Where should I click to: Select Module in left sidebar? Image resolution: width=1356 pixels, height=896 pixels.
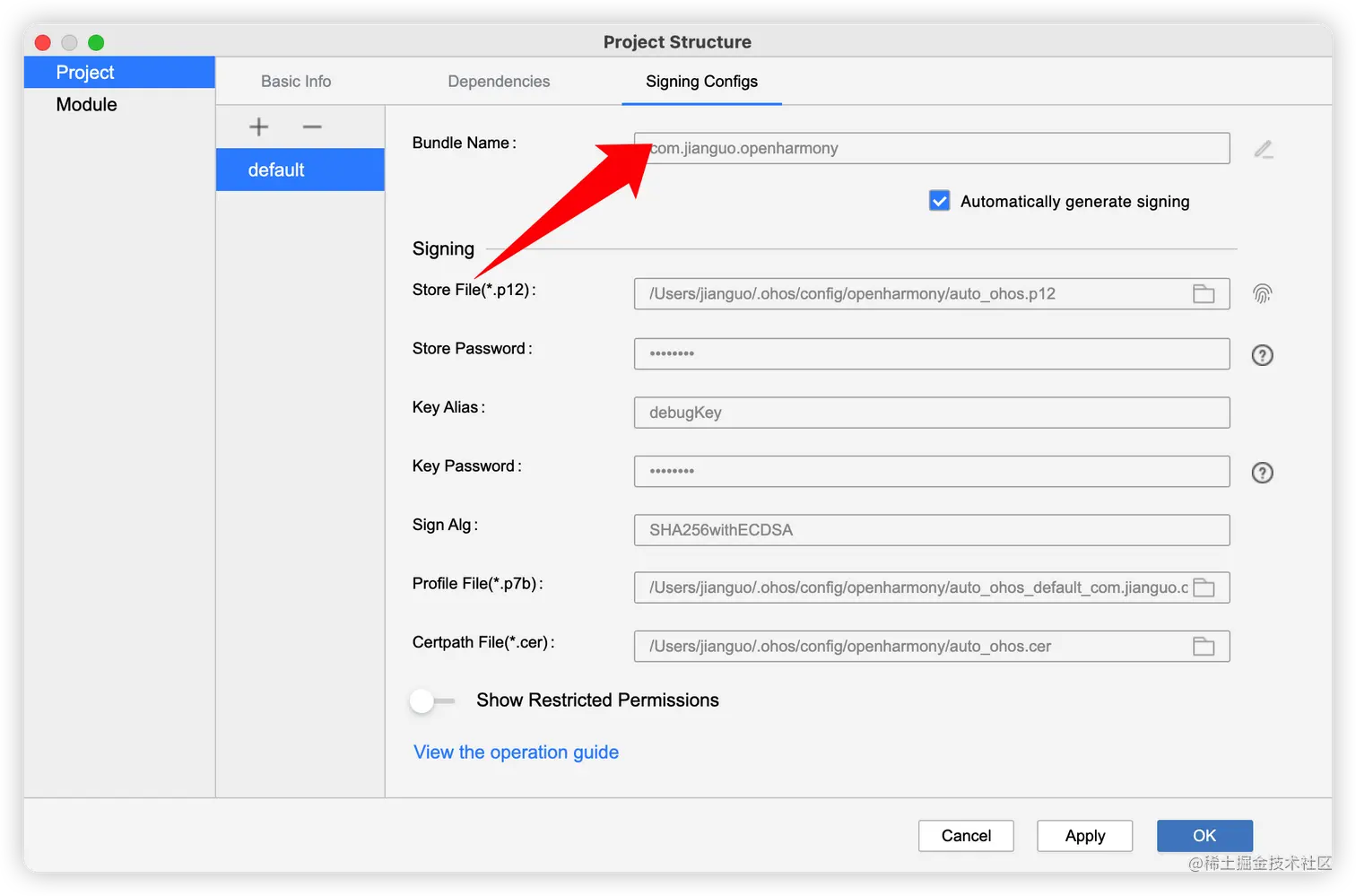(x=119, y=105)
